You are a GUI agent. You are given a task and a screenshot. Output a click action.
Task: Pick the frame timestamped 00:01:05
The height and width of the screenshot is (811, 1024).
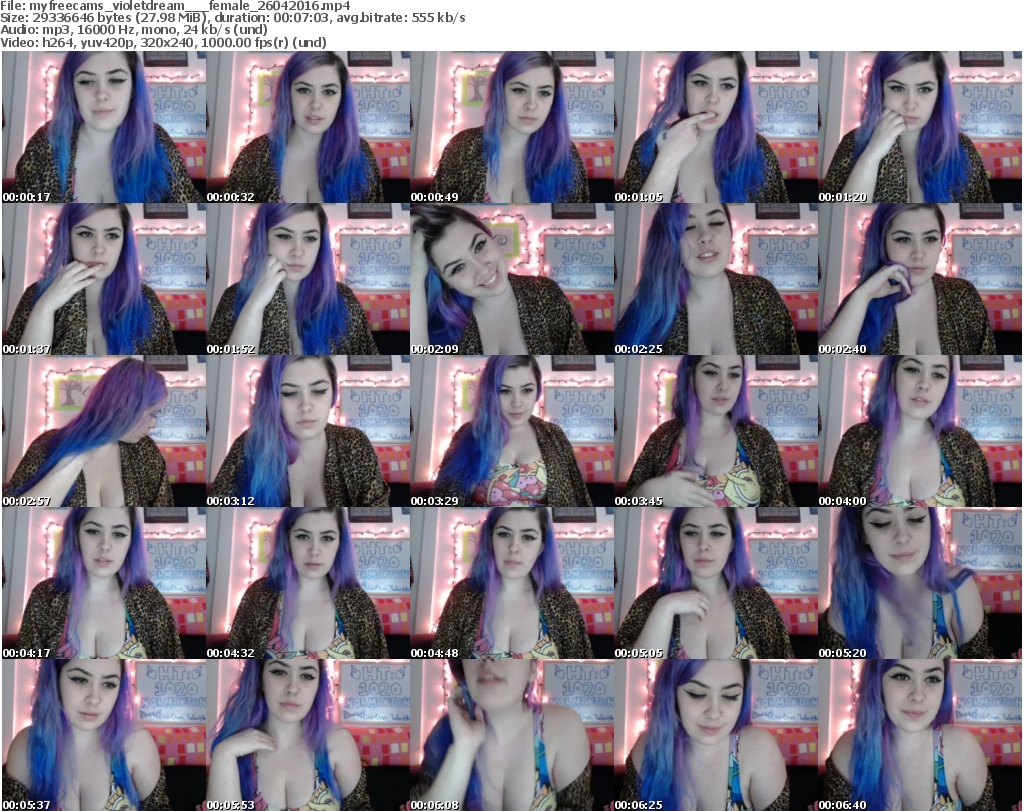tap(716, 127)
